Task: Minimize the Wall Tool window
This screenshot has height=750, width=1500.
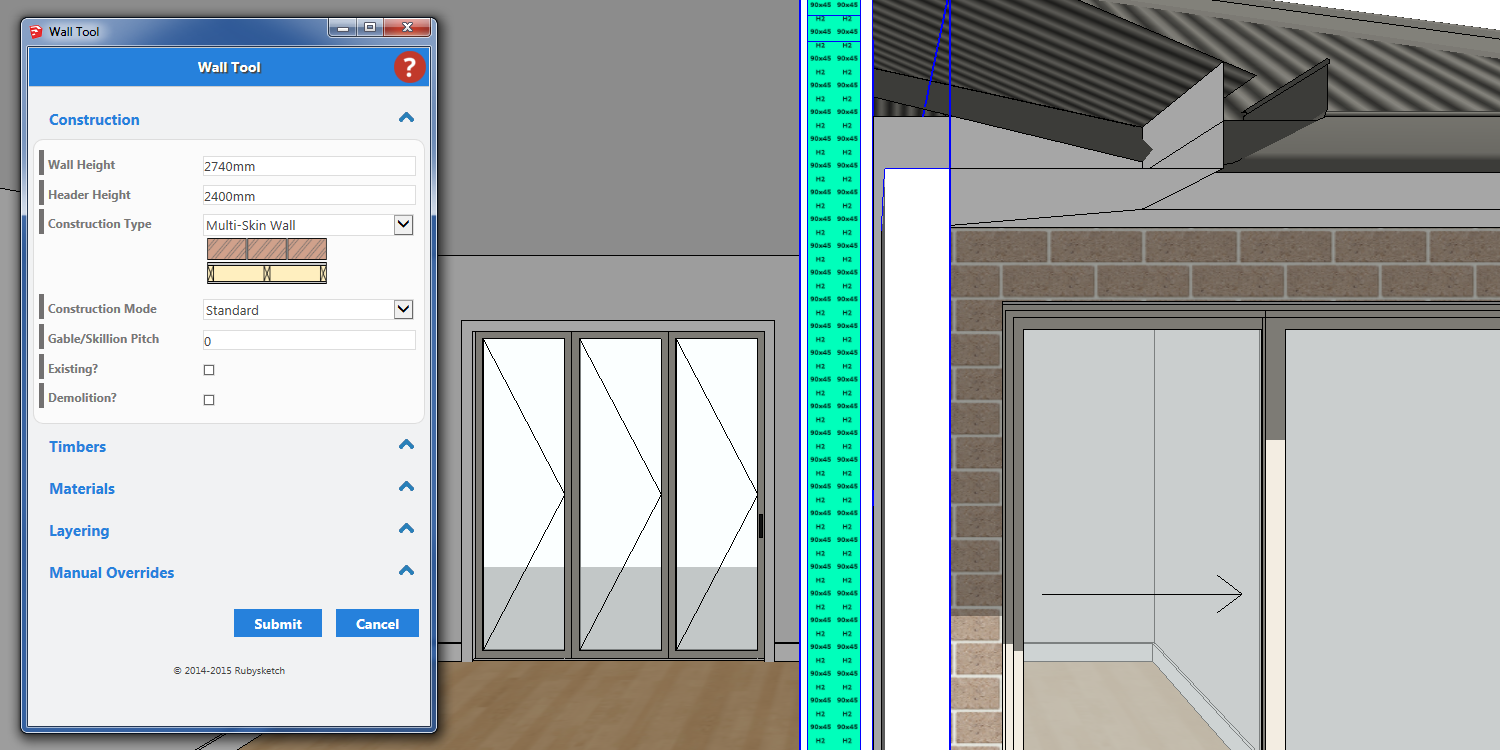Action: coord(343,28)
